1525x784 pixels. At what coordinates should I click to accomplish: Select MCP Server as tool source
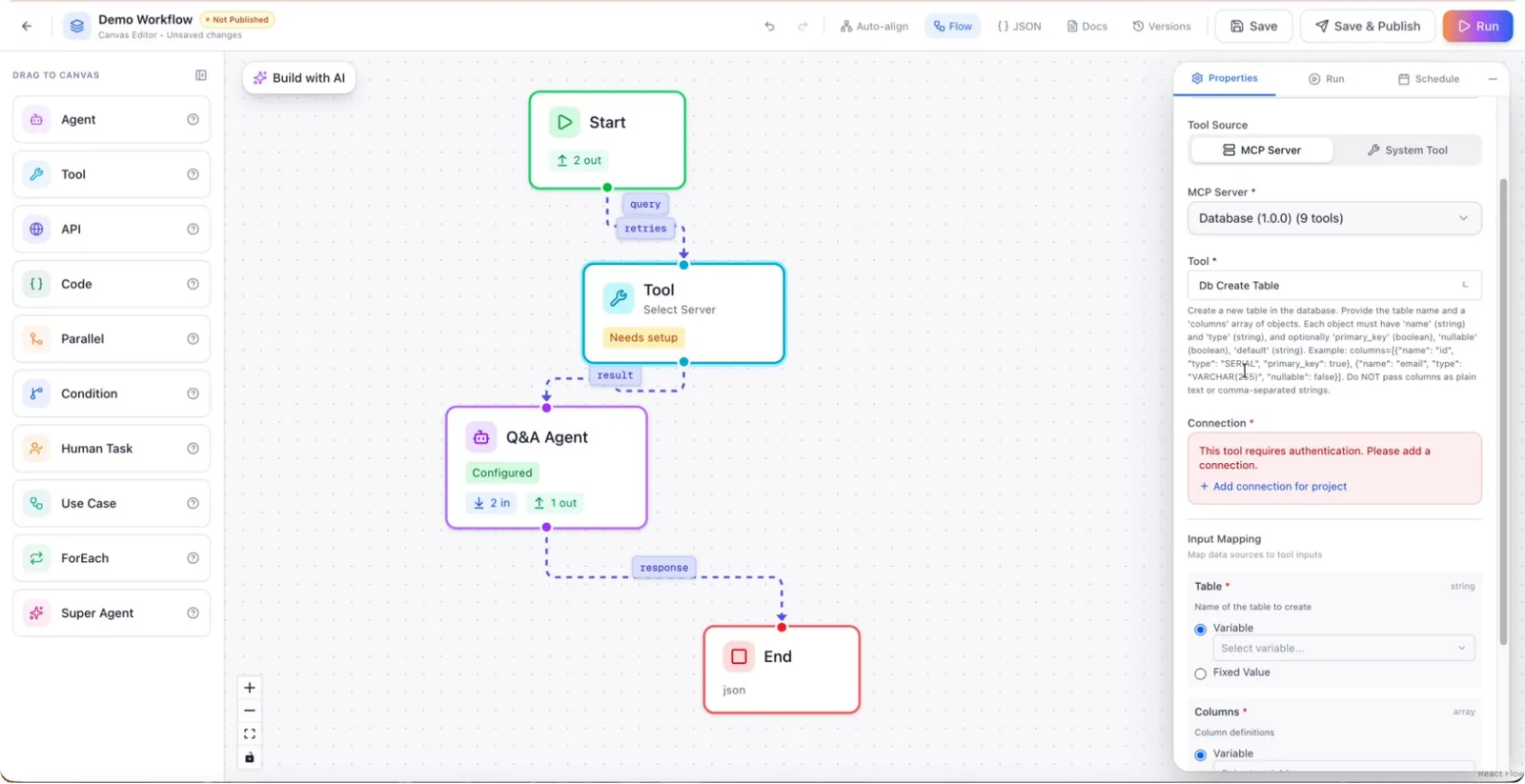1261,151
